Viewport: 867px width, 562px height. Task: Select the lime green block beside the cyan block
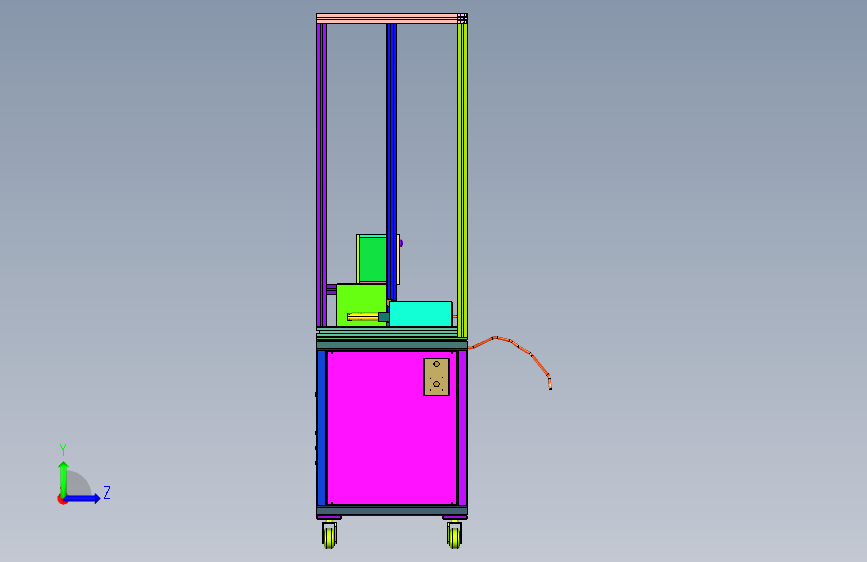tap(361, 299)
